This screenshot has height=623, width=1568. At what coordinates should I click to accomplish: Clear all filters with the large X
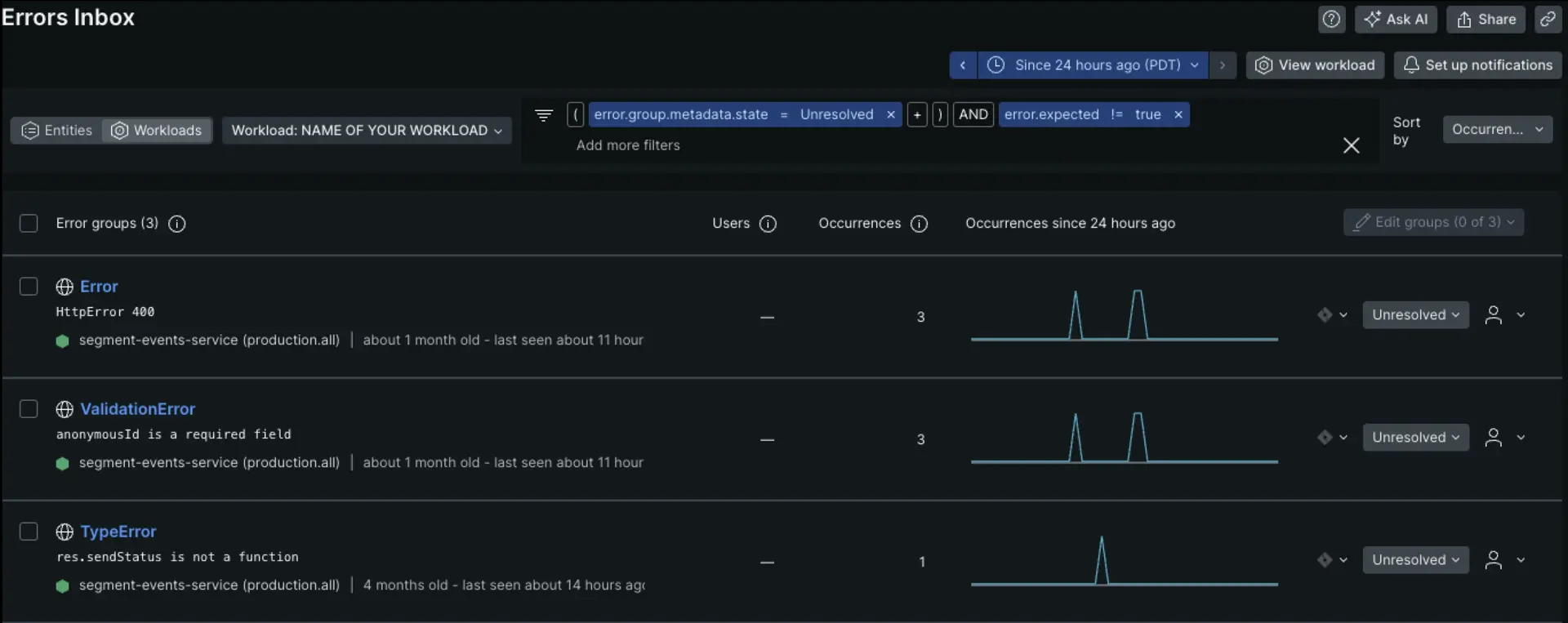click(1351, 145)
